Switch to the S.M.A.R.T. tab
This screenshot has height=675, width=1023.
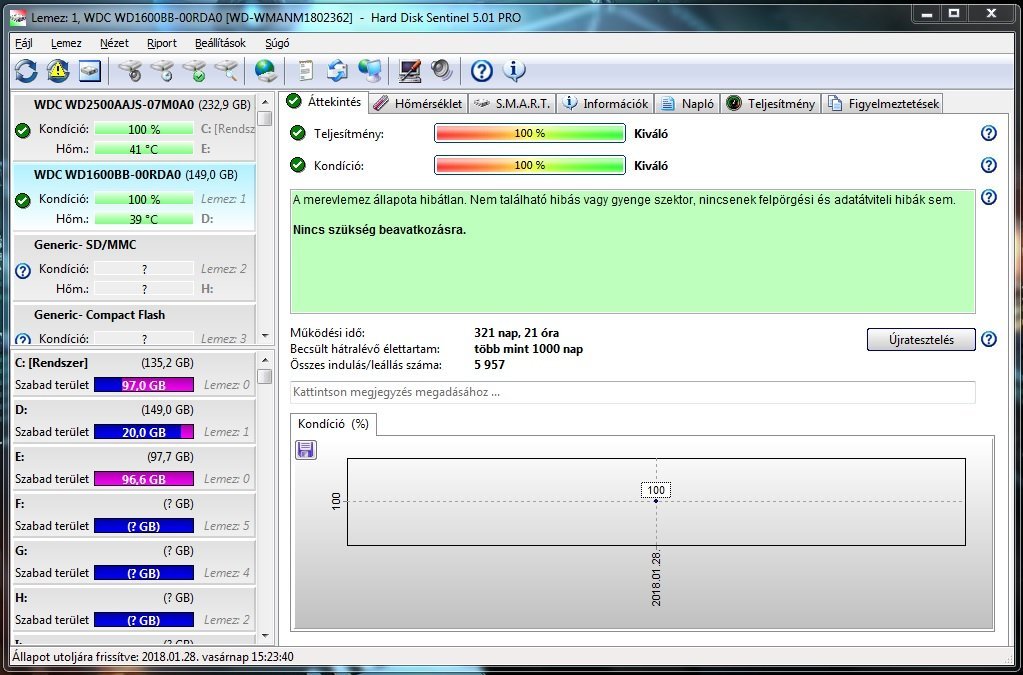point(512,104)
